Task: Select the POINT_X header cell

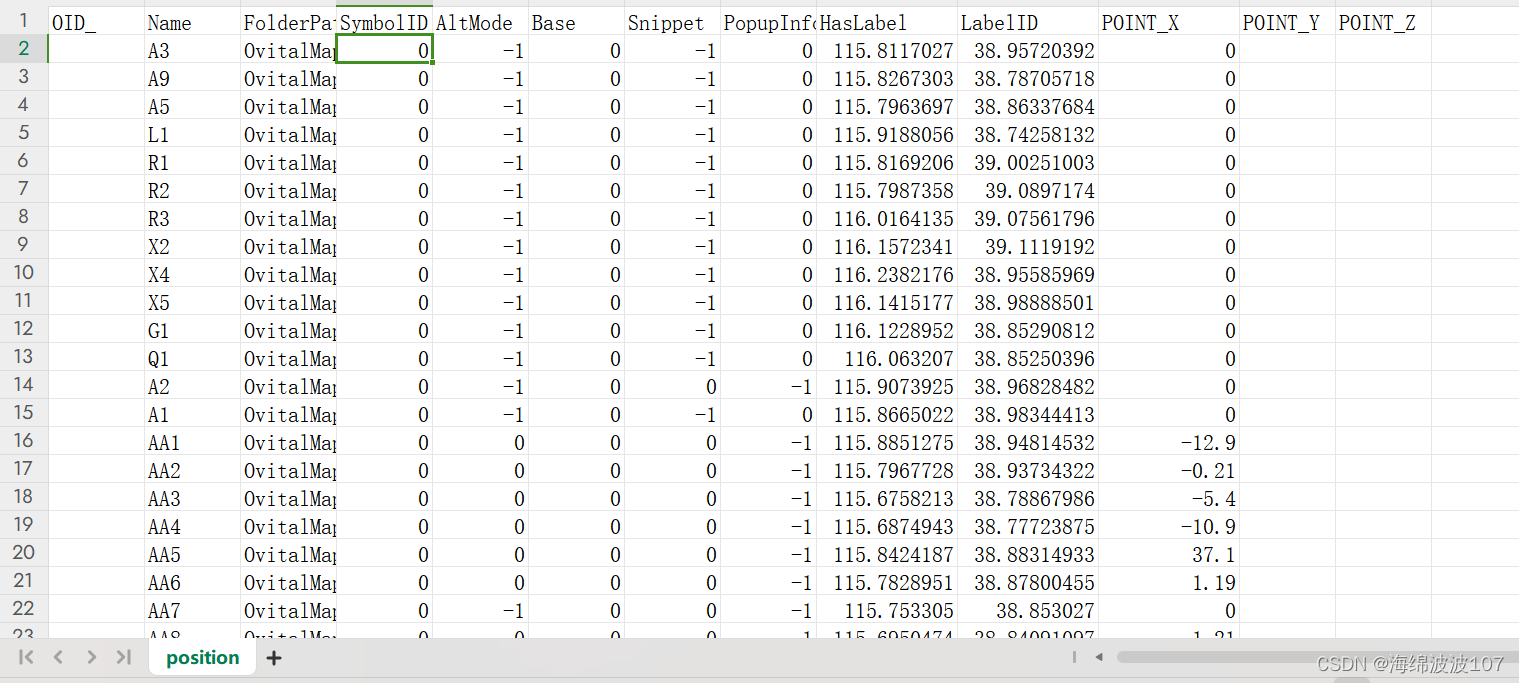Action: (1169, 22)
